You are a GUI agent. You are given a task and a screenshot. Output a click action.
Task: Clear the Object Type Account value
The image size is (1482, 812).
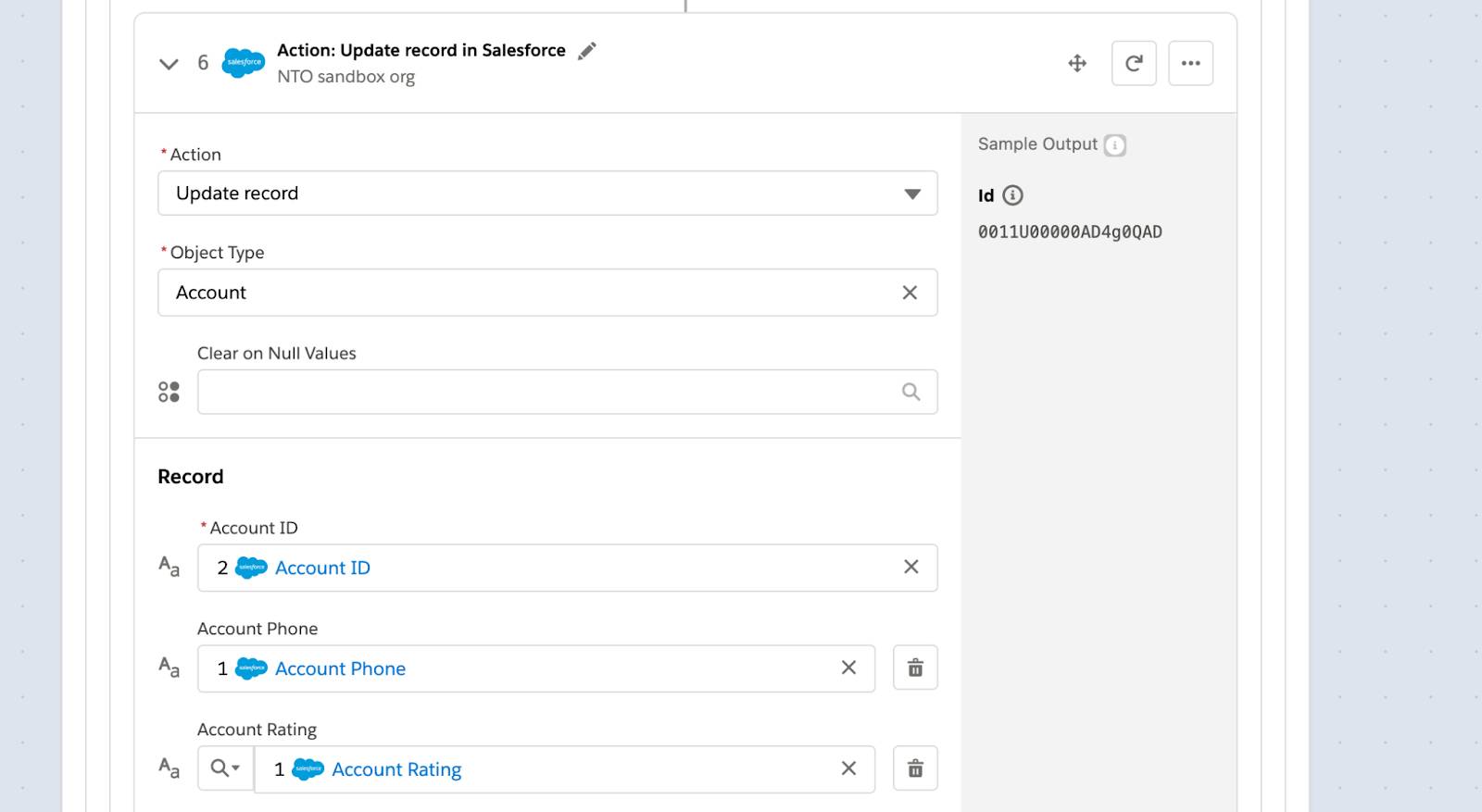pyautogui.click(x=910, y=293)
